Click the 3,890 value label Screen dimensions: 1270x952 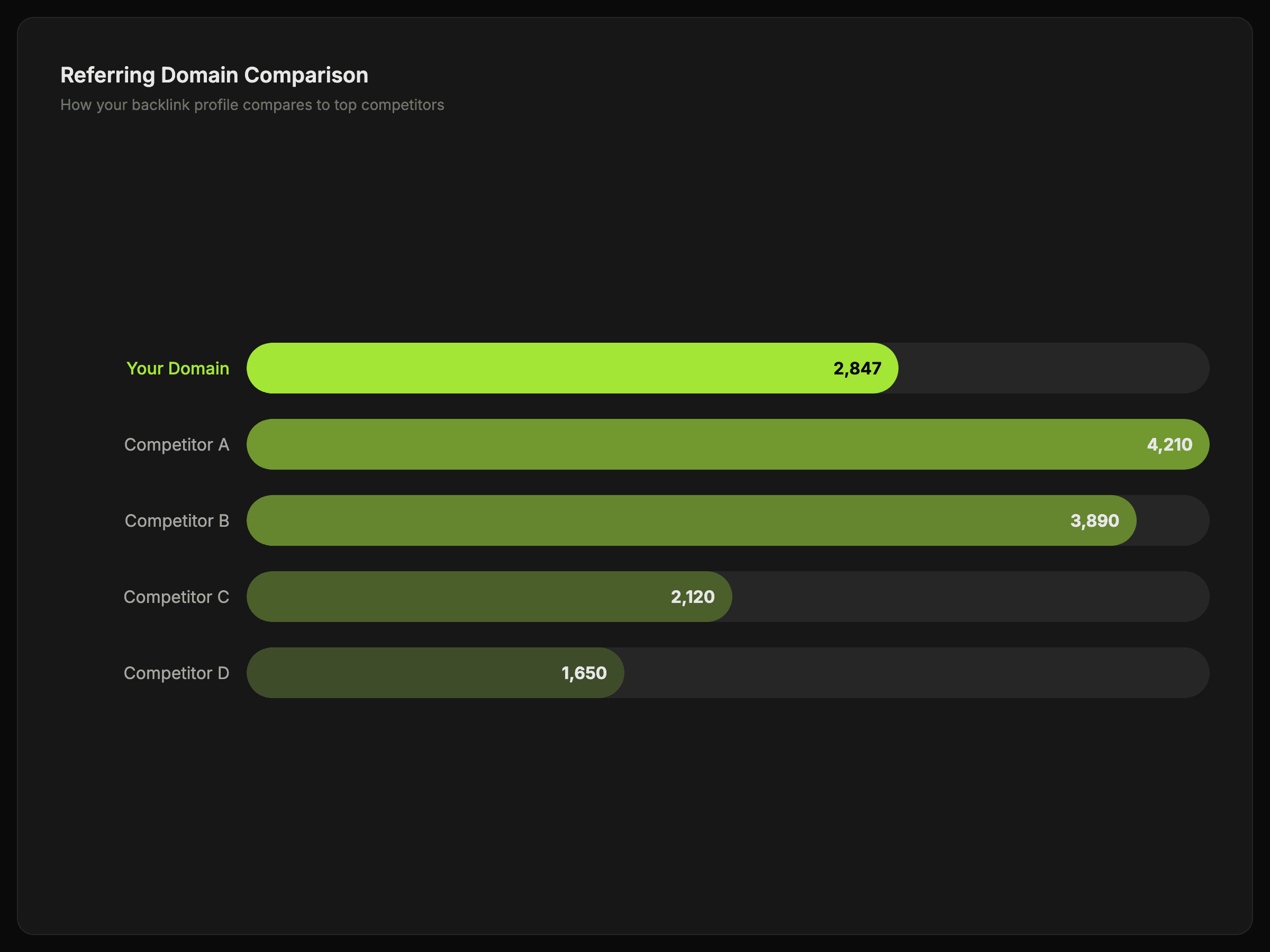1094,521
